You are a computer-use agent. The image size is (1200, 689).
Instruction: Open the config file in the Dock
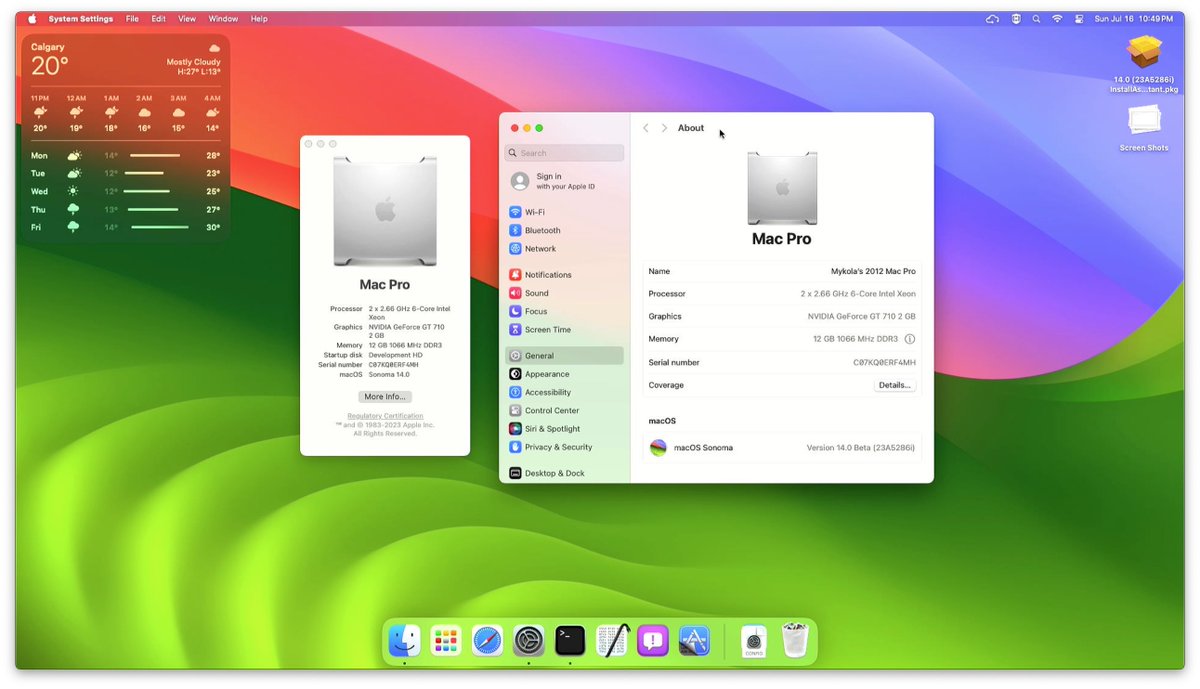tap(754, 641)
